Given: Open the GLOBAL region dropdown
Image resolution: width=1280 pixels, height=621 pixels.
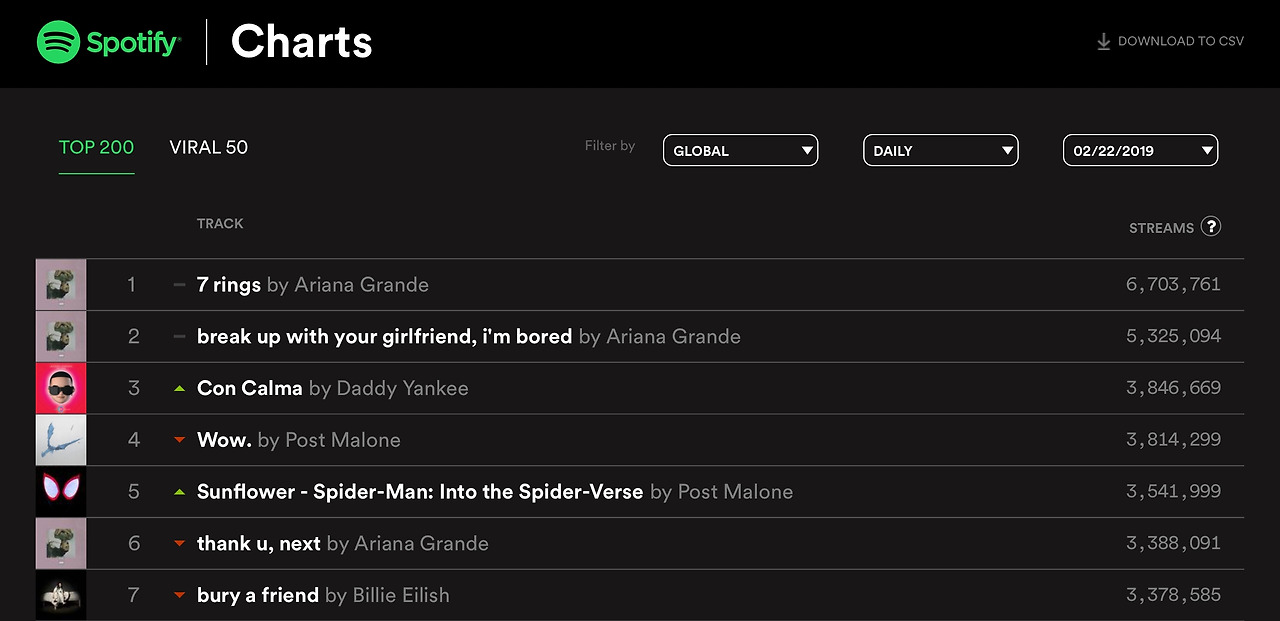Looking at the screenshot, I should [740, 151].
